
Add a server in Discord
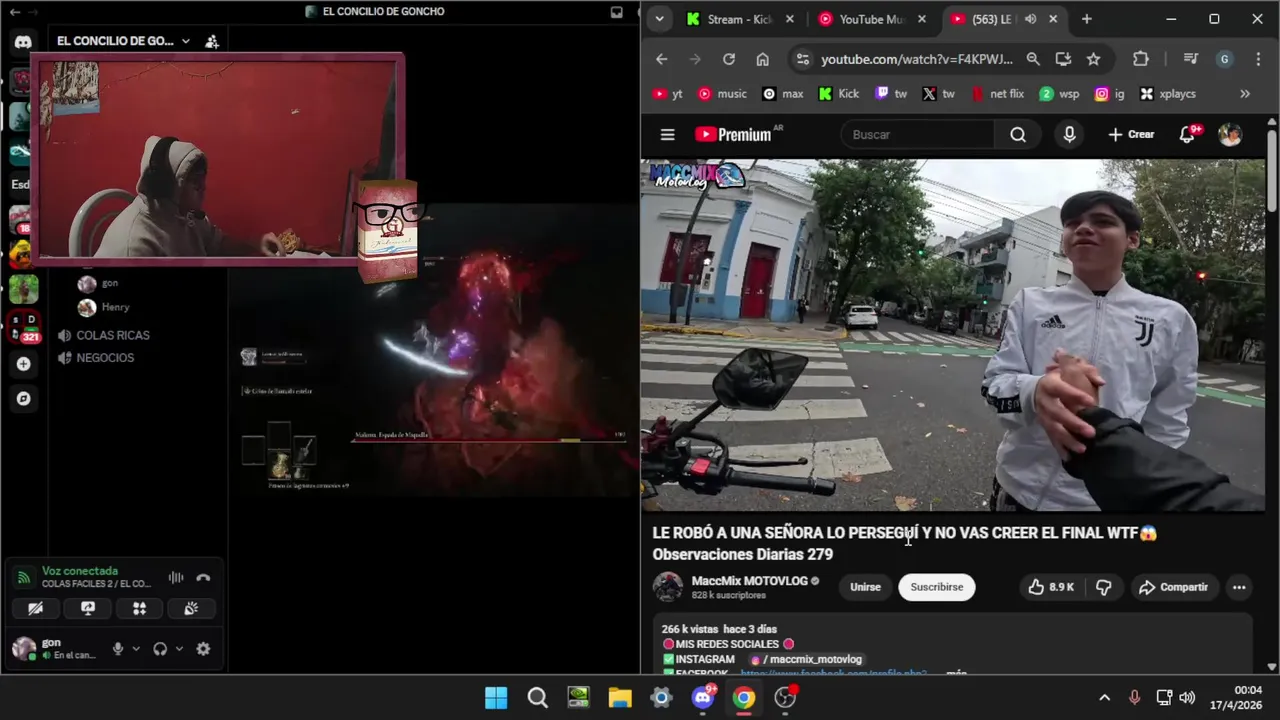pos(23,364)
